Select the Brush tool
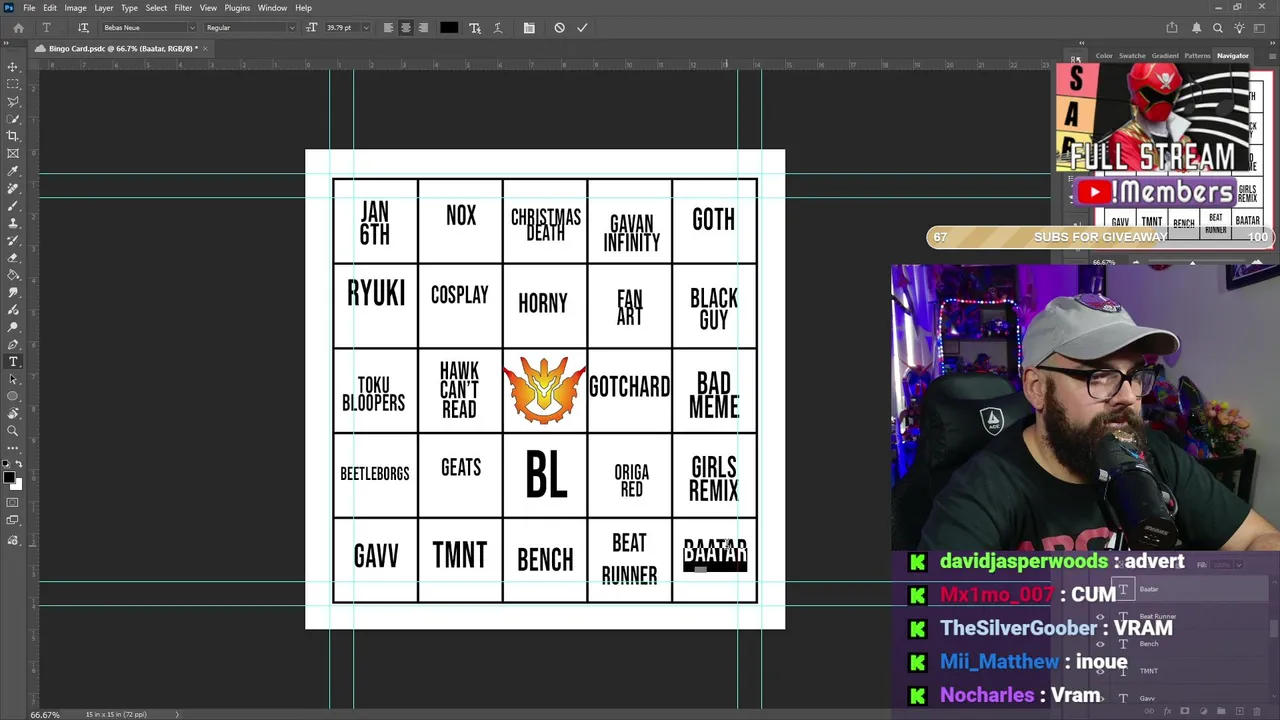The height and width of the screenshot is (720, 1280). tap(13, 205)
